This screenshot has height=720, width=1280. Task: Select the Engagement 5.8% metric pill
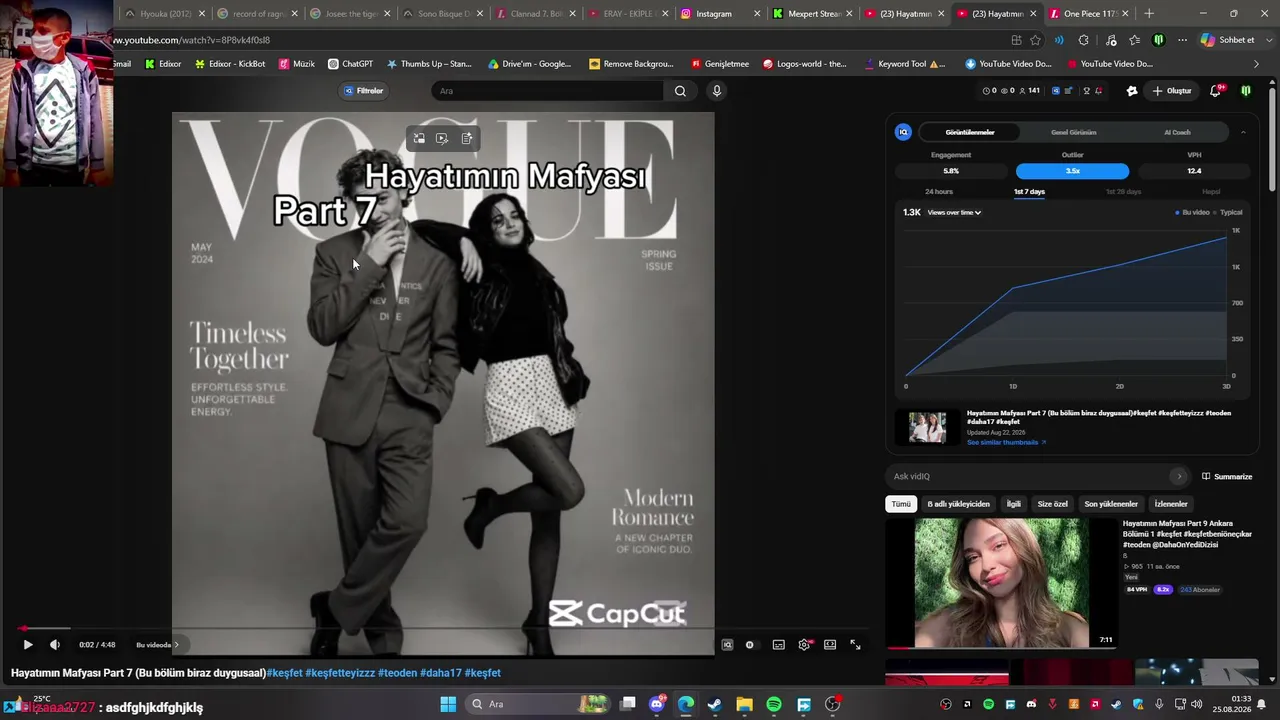pyautogui.click(x=951, y=171)
